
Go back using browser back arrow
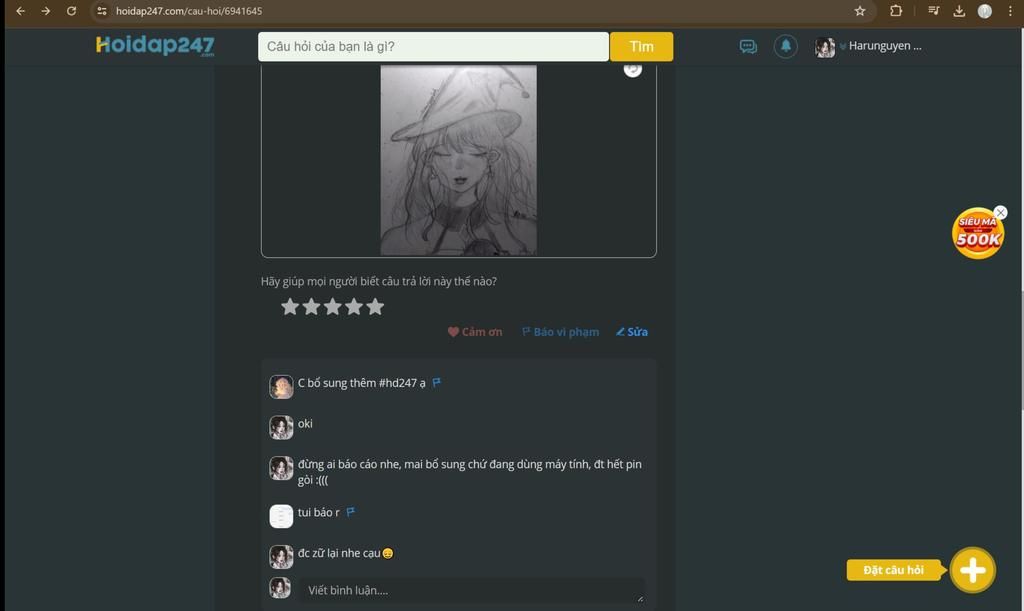tap(20, 11)
